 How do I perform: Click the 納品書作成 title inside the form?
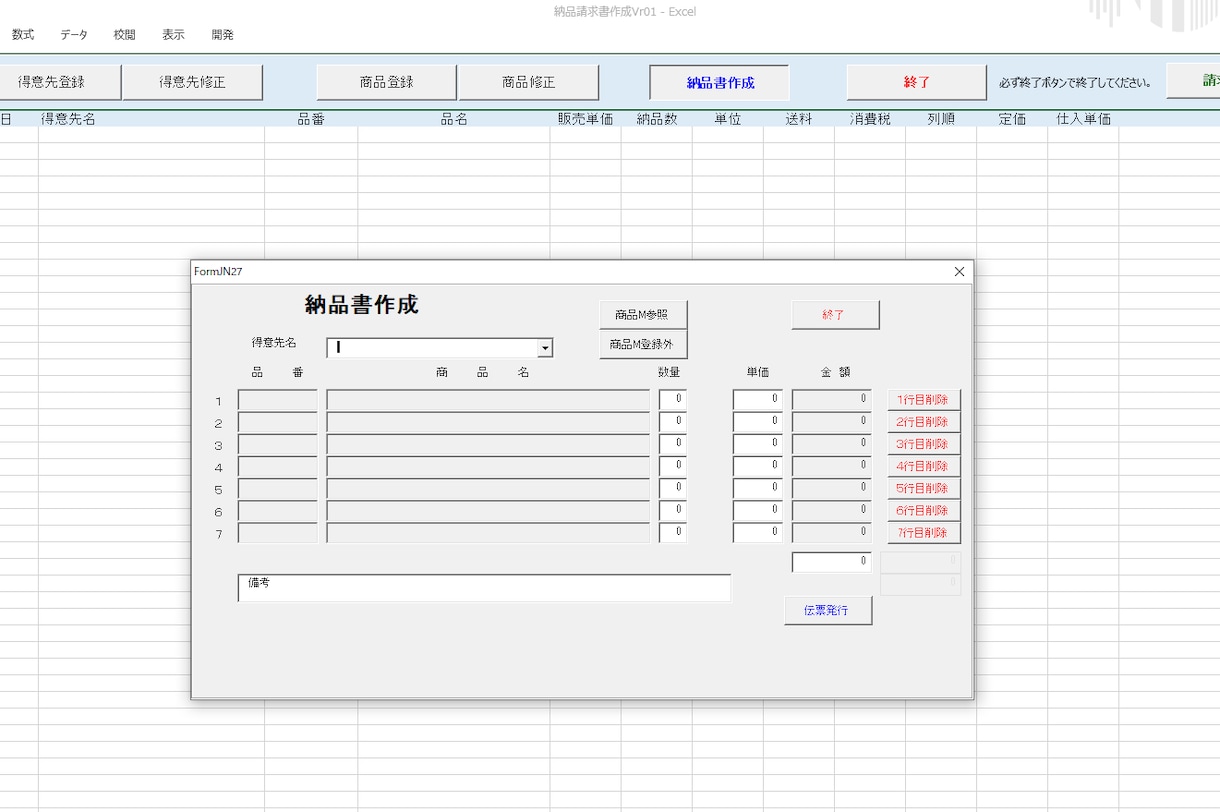point(361,305)
